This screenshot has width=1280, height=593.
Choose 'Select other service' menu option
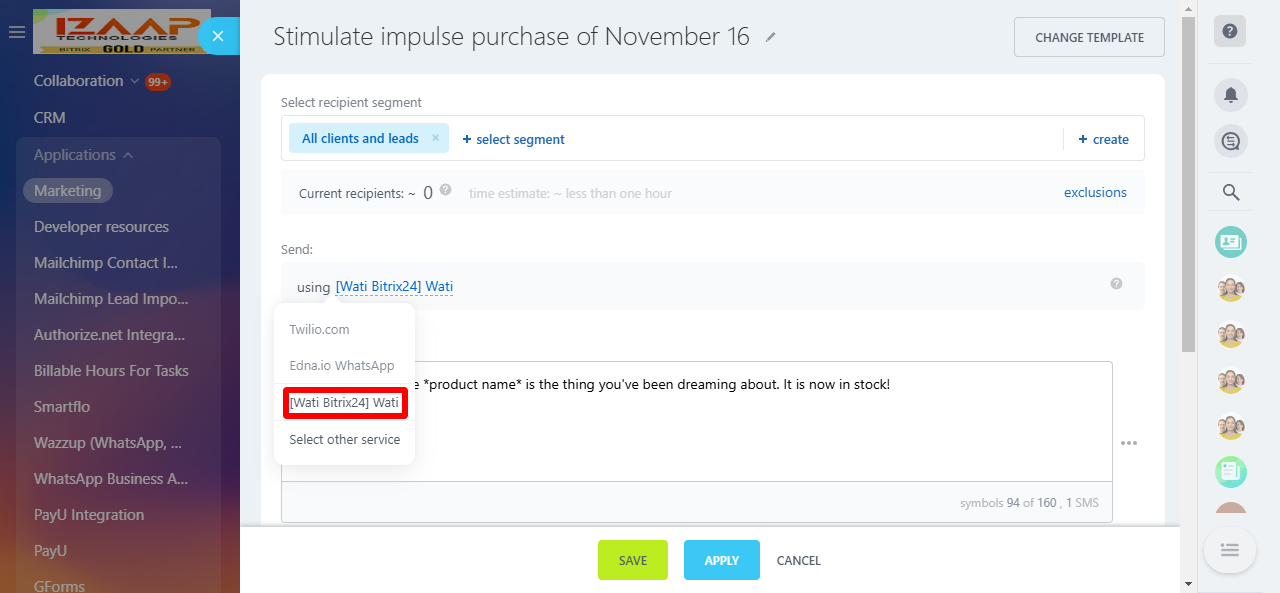point(344,439)
